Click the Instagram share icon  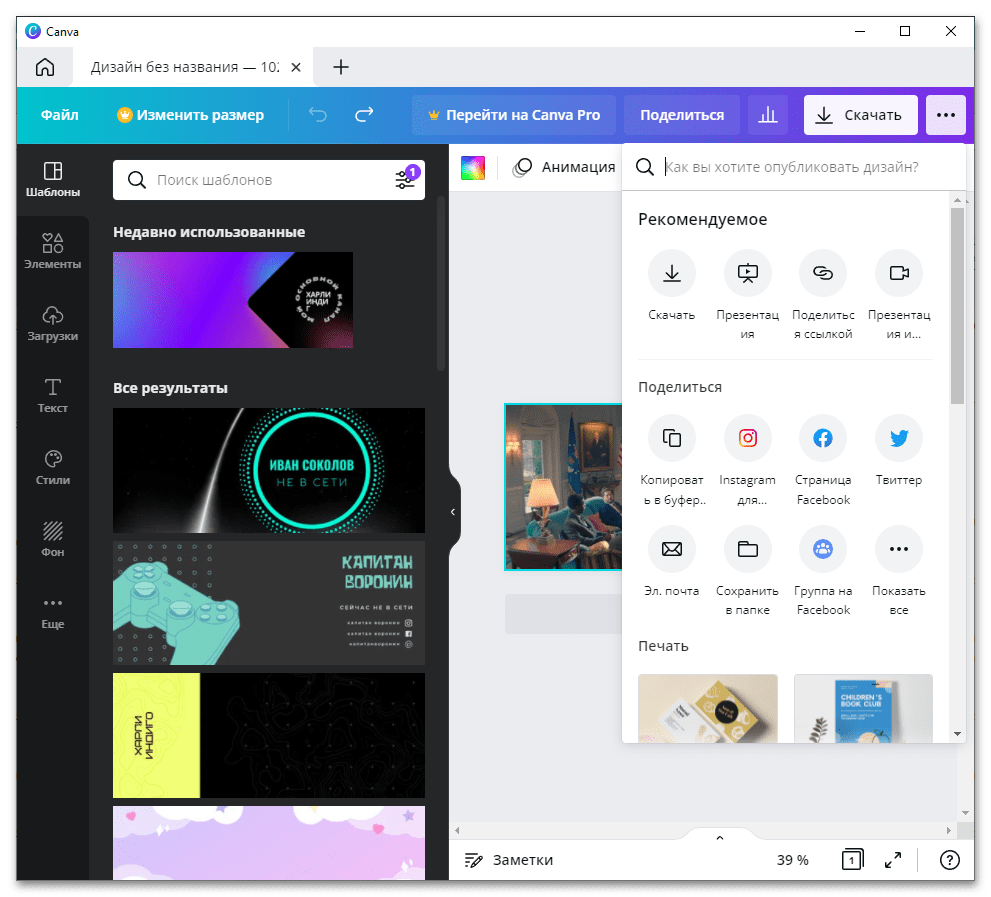coord(748,438)
